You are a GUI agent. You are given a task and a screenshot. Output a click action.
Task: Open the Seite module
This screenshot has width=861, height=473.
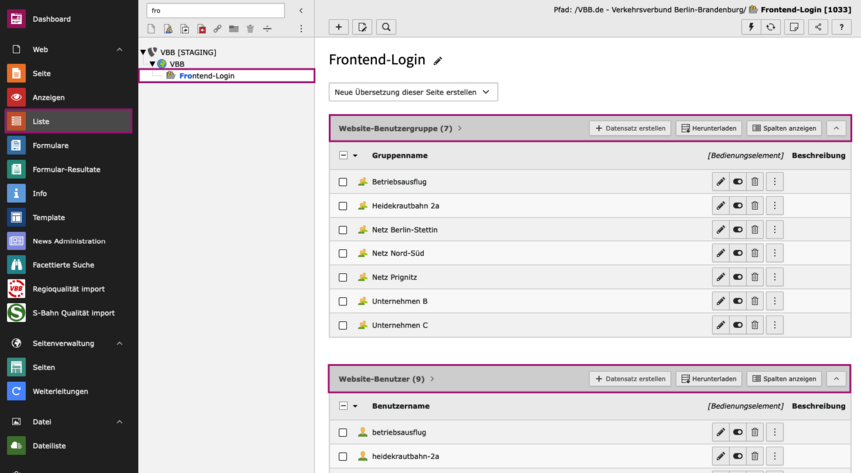[x=69, y=74]
